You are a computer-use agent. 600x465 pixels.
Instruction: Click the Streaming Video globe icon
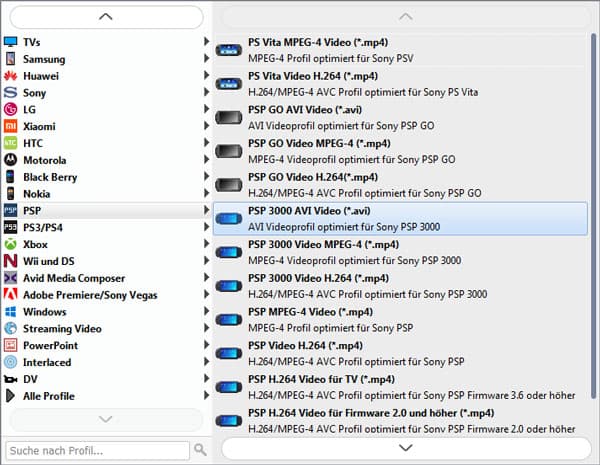tap(10, 328)
